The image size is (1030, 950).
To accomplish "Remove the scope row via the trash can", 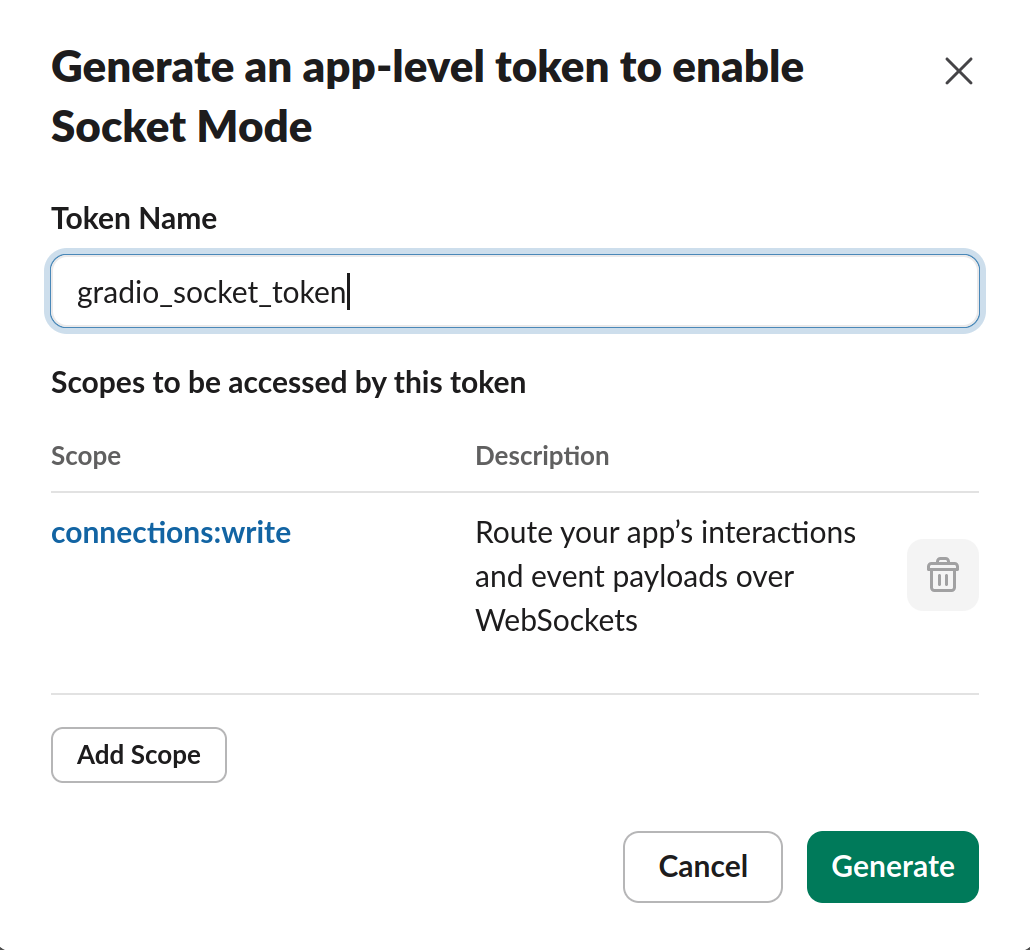I will [x=943, y=575].
